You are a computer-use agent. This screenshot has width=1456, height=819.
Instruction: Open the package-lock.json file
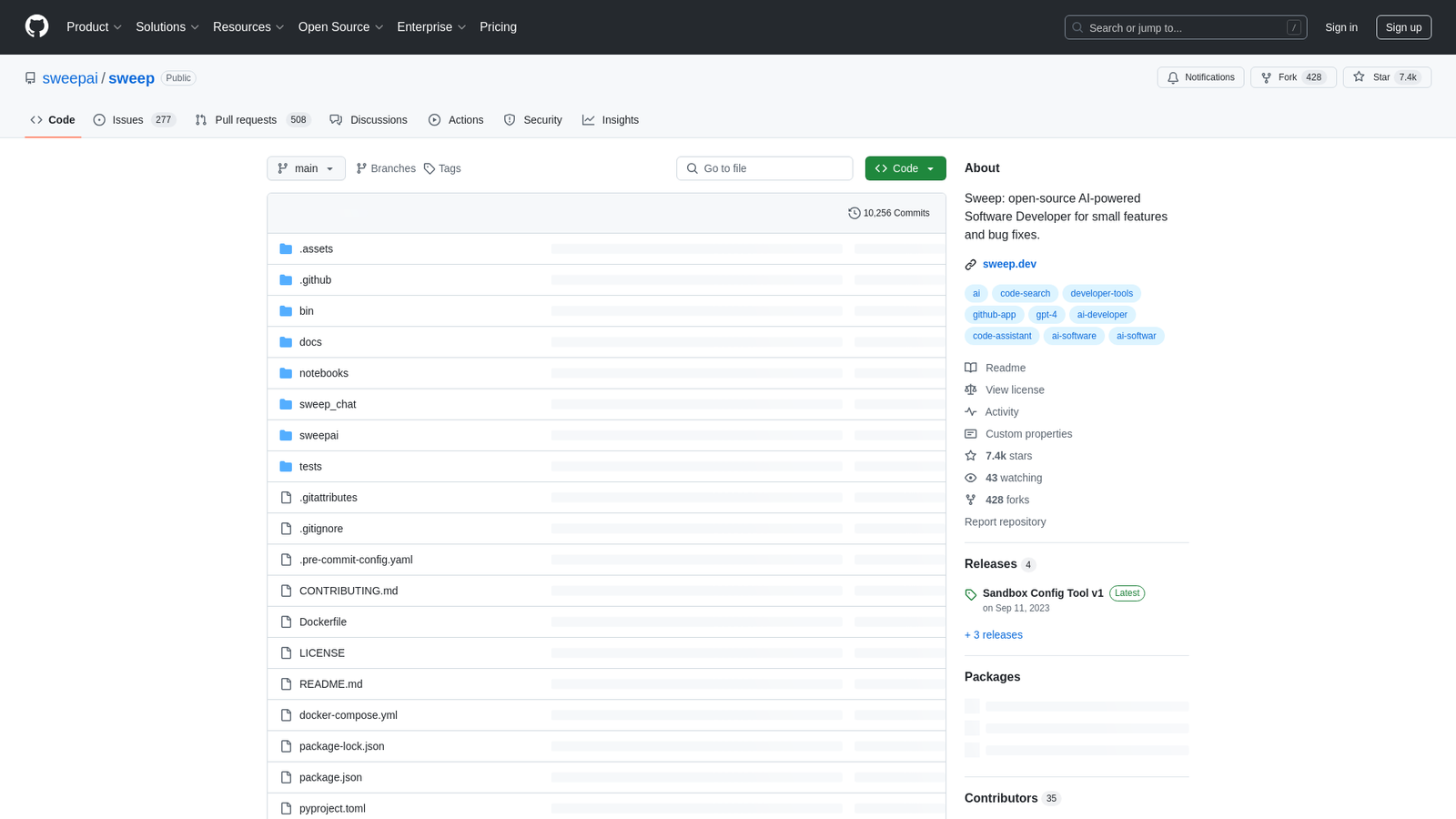pos(342,746)
